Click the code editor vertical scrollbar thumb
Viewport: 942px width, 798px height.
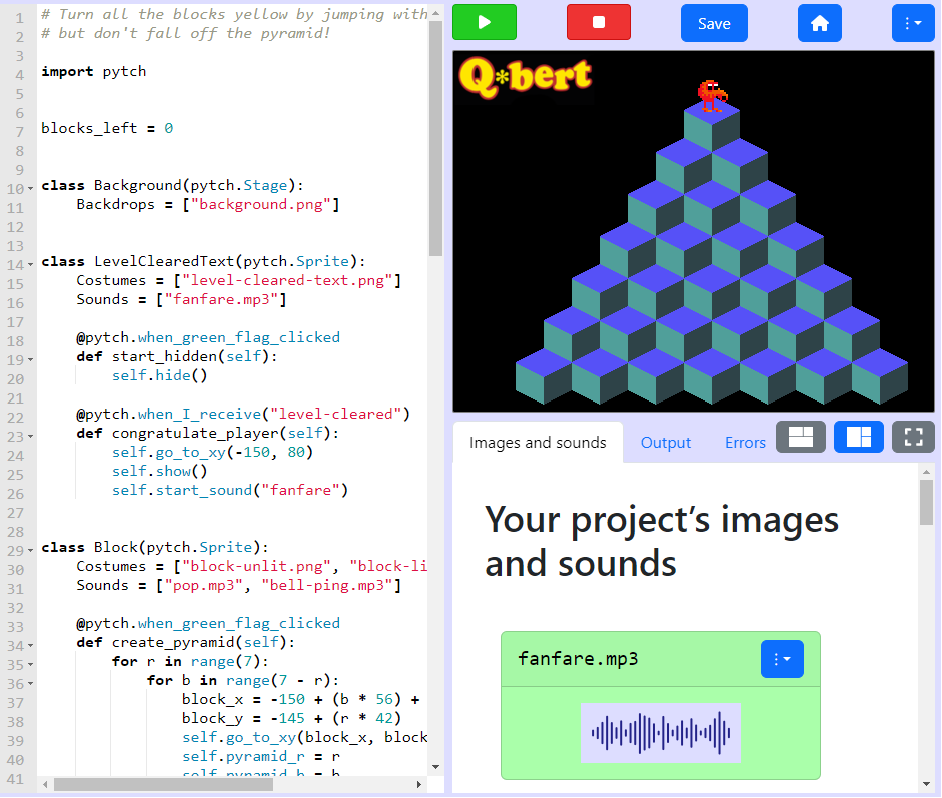(x=435, y=138)
